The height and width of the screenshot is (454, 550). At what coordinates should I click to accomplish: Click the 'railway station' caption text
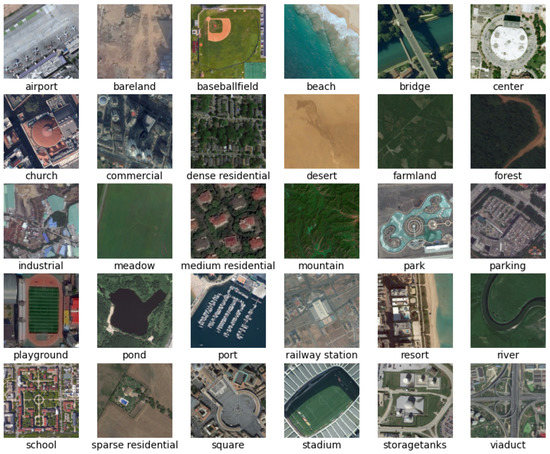click(321, 355)
